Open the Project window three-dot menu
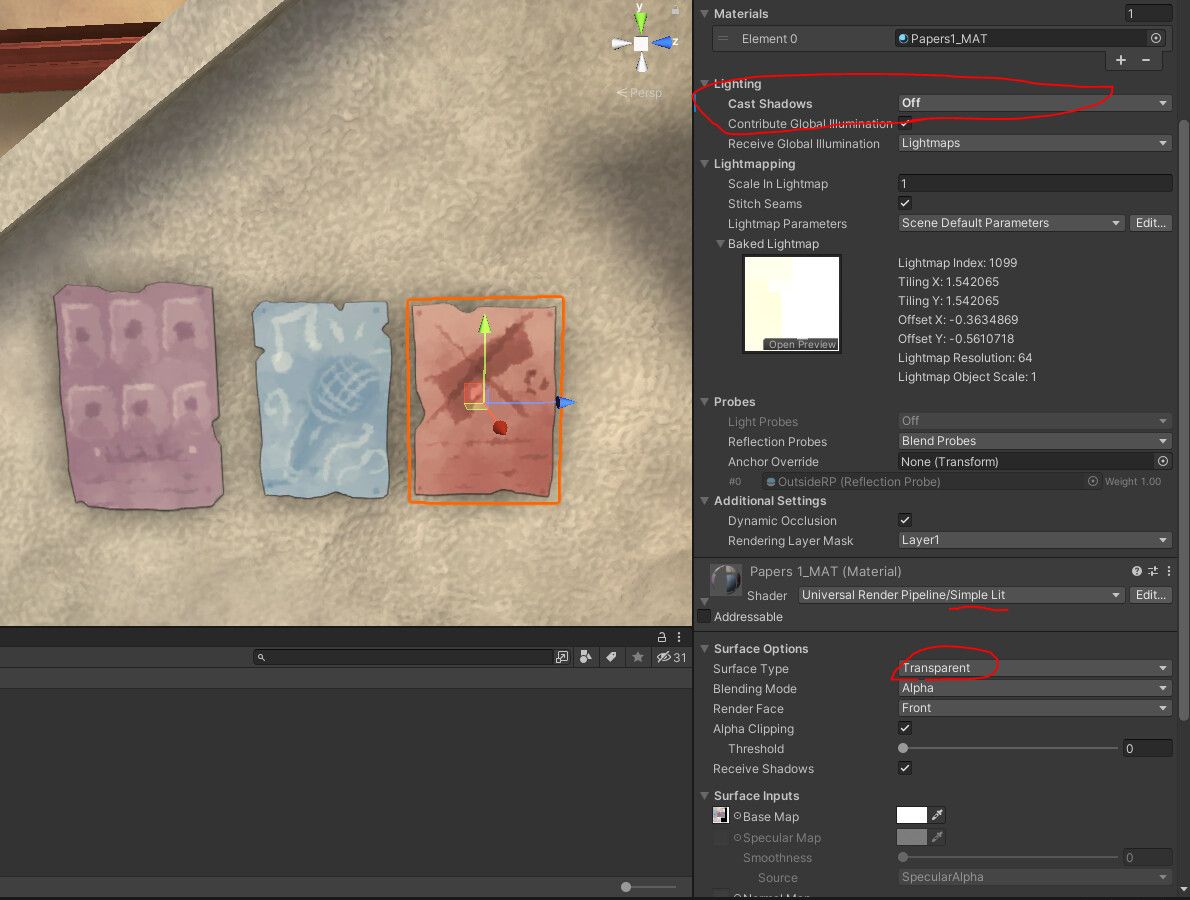 [679, 636]
